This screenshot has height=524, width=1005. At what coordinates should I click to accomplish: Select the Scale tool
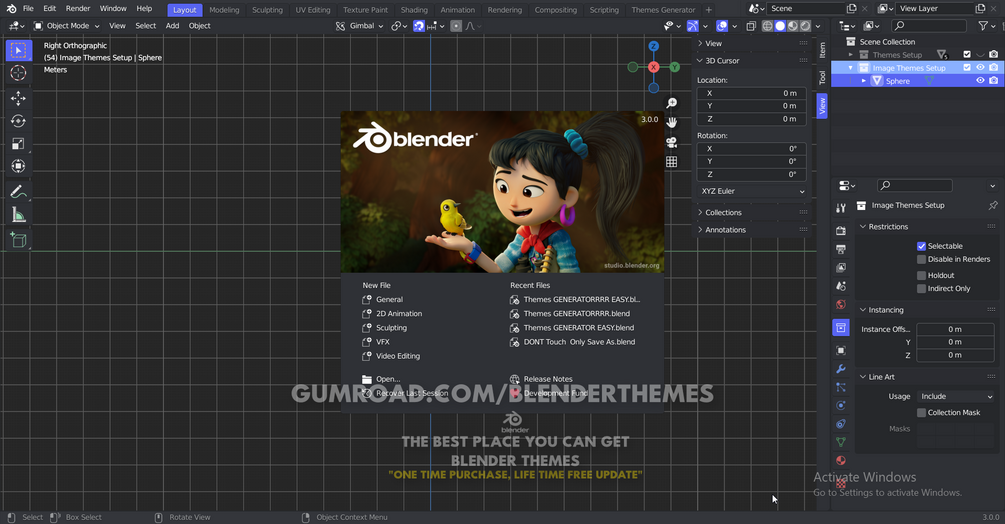click(x=19, y=143)
